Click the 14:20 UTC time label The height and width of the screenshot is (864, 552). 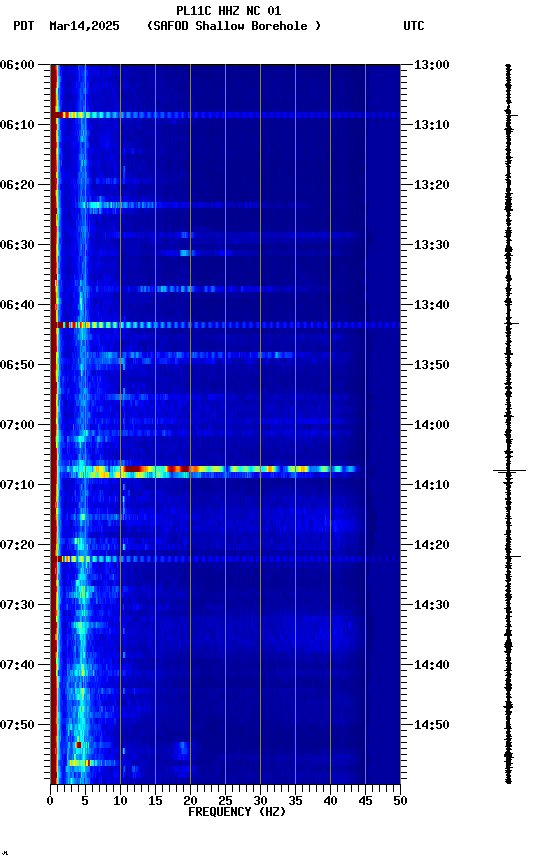click(432, 545)
